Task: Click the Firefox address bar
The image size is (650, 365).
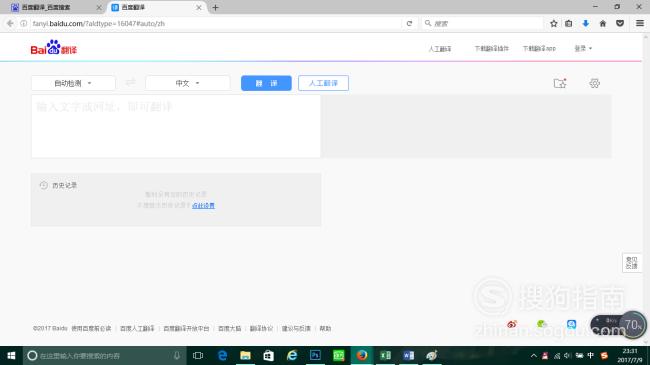Action: point(216,23)
